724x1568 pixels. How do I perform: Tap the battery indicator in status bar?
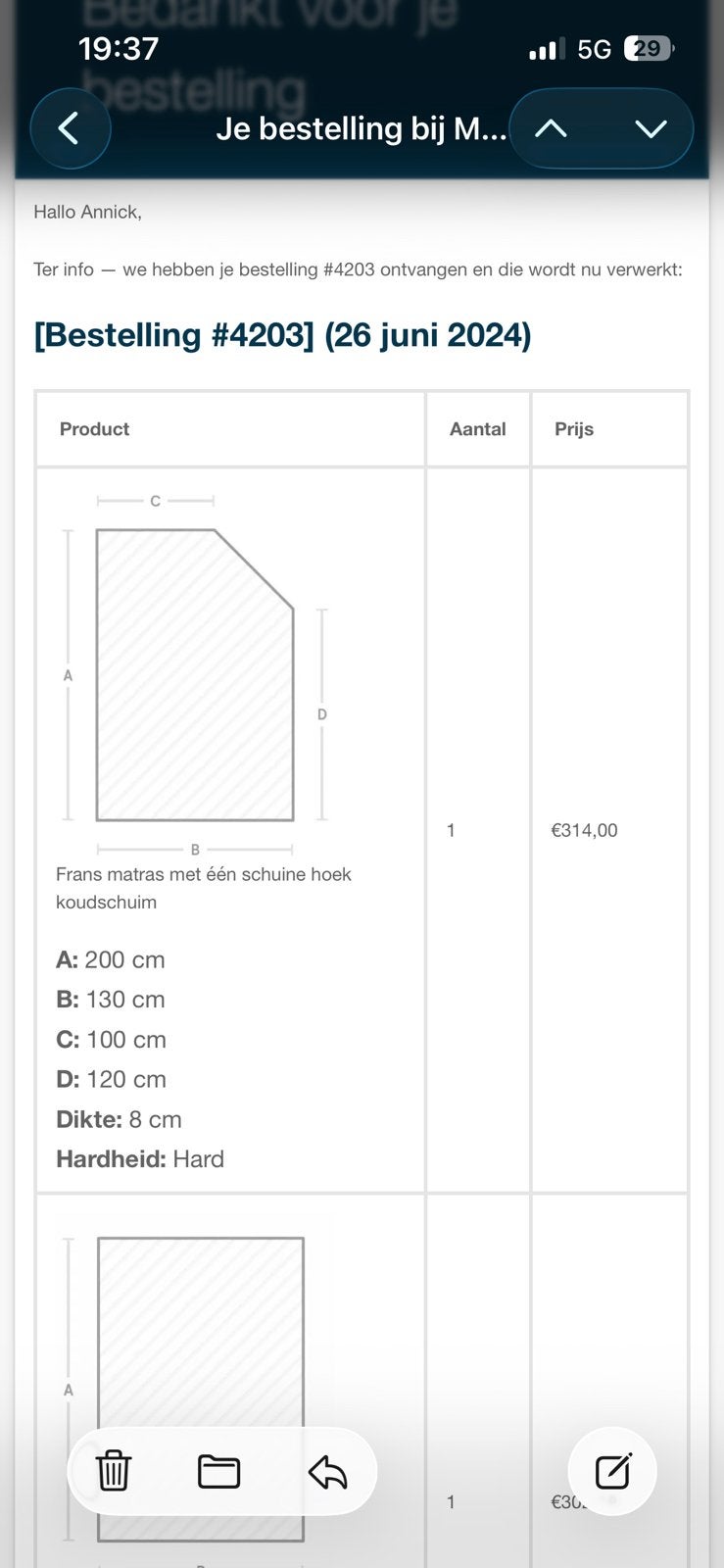(x=649, y=48)
